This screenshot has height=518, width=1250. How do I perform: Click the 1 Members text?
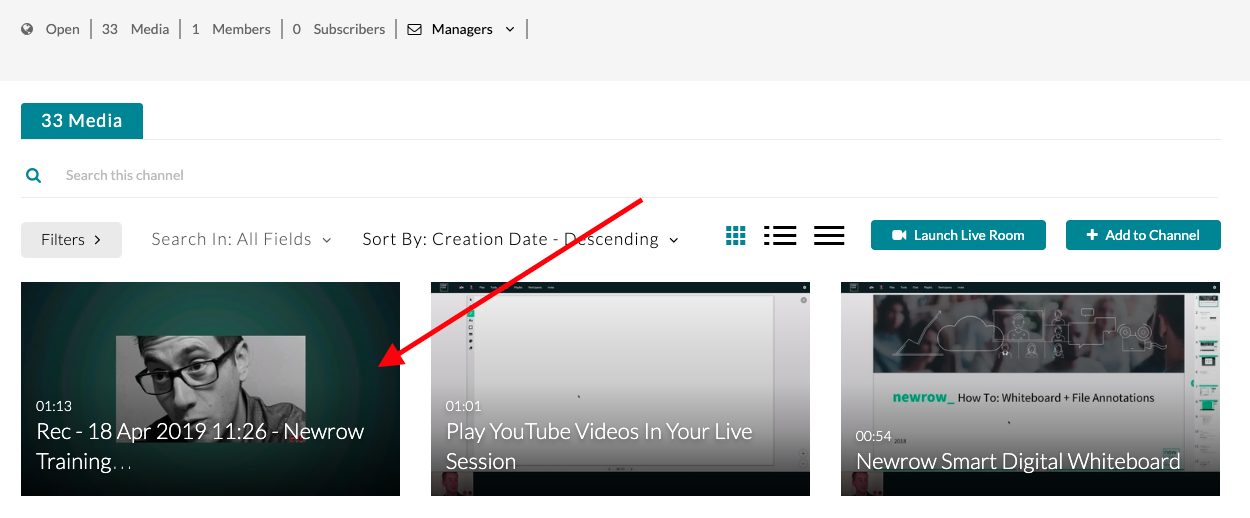231,29
